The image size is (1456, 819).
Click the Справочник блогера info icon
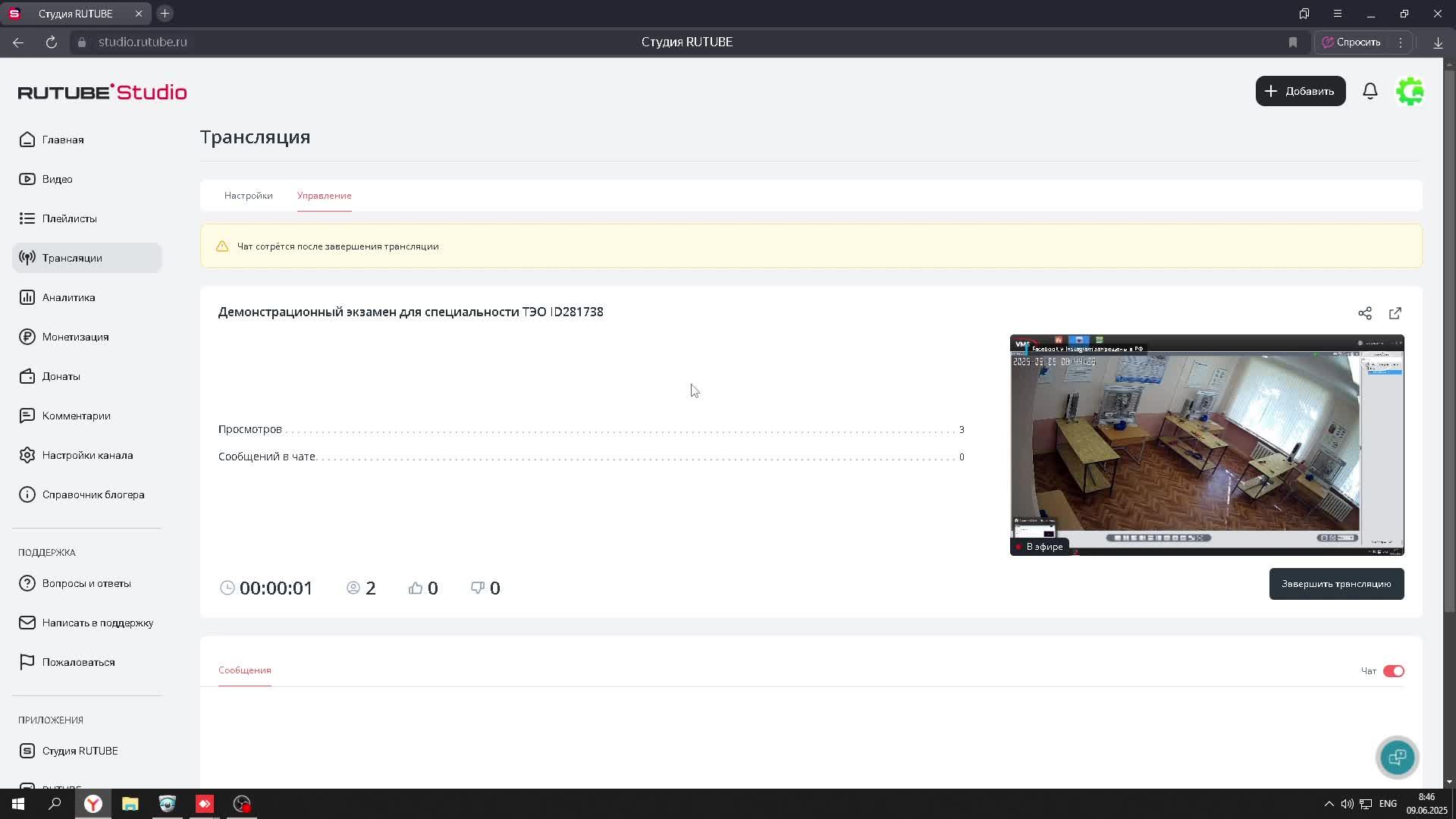pyautogui.click(x=27, y=494)
